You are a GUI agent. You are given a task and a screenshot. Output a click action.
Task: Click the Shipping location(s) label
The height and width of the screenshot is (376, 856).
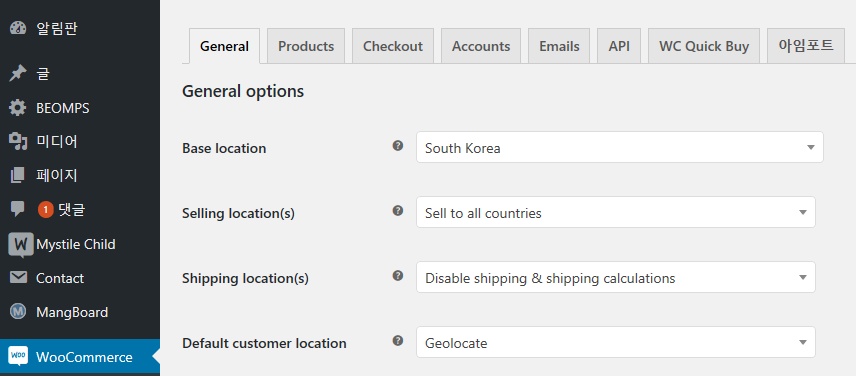(245, 278)
